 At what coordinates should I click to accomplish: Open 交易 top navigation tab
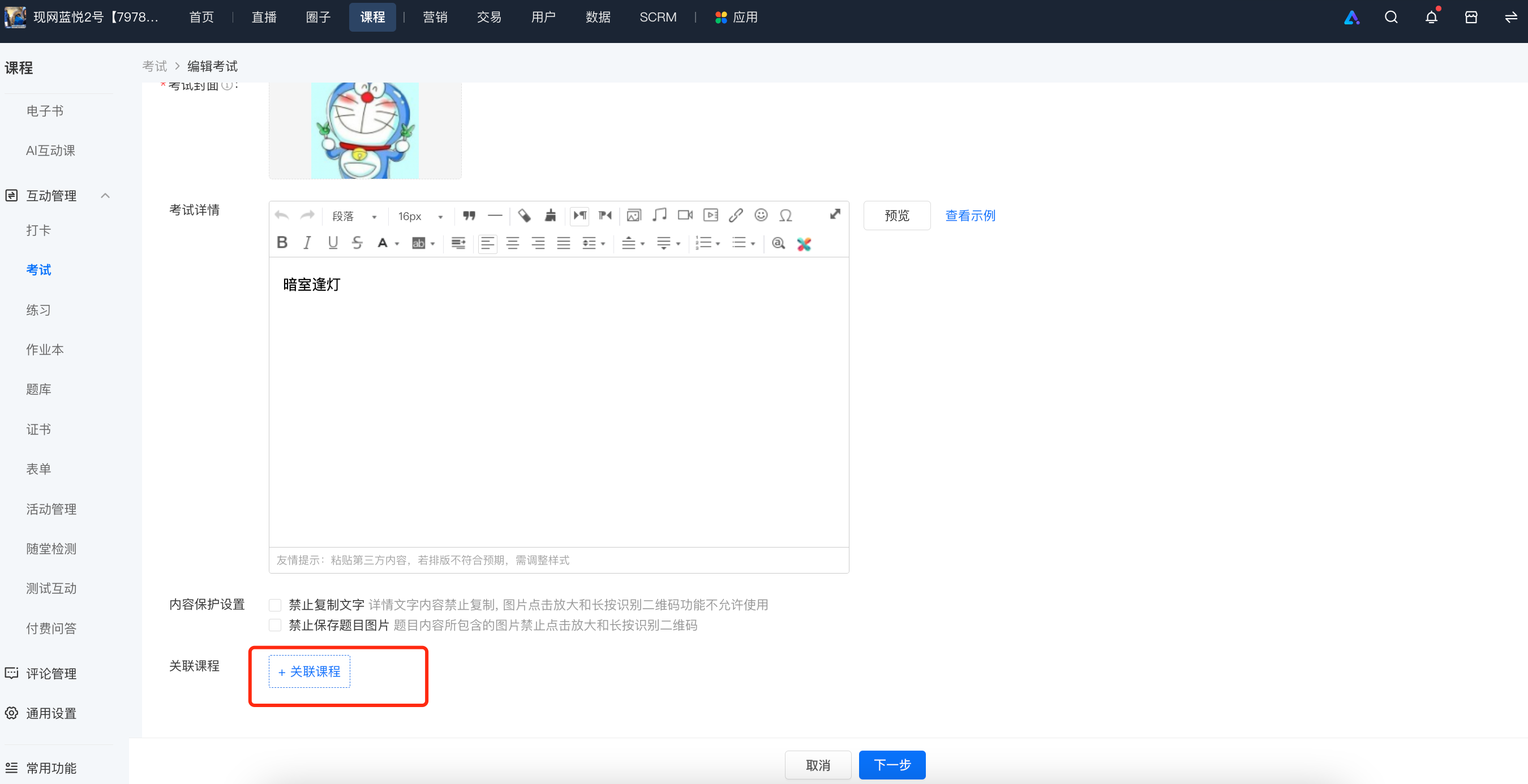[489, 17]
